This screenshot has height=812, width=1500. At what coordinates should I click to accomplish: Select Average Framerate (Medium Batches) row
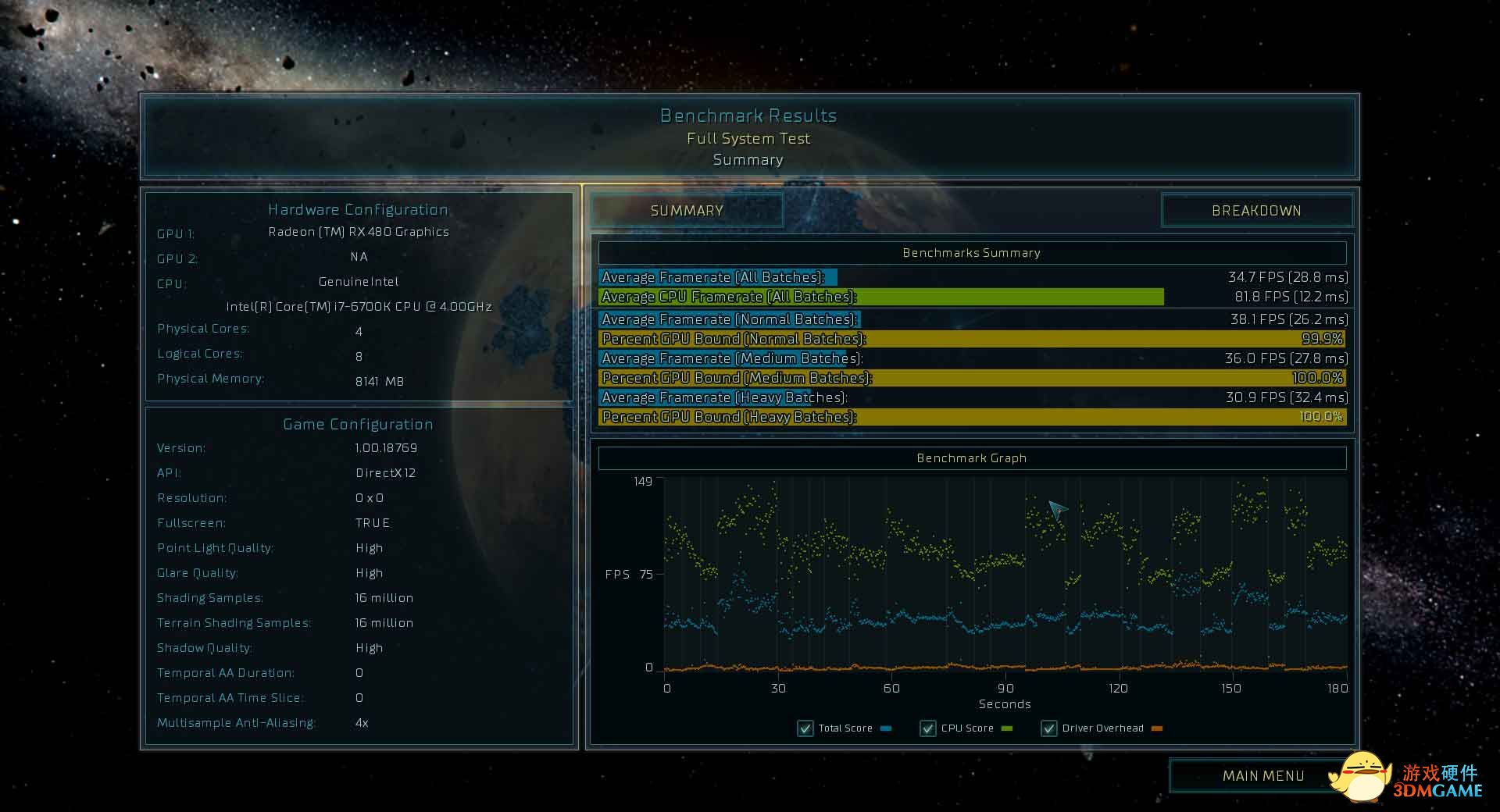tap(973, 358)
